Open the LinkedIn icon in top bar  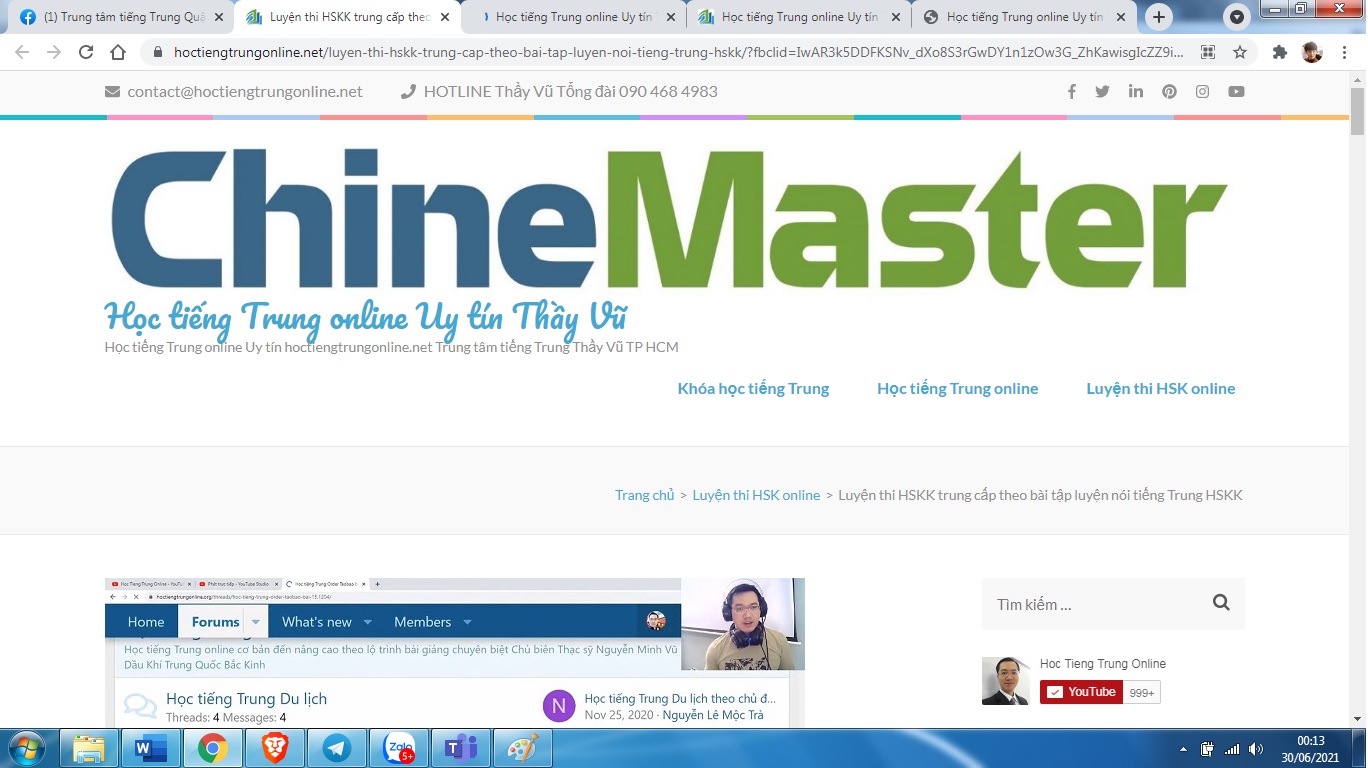[x=1136, y=92]
